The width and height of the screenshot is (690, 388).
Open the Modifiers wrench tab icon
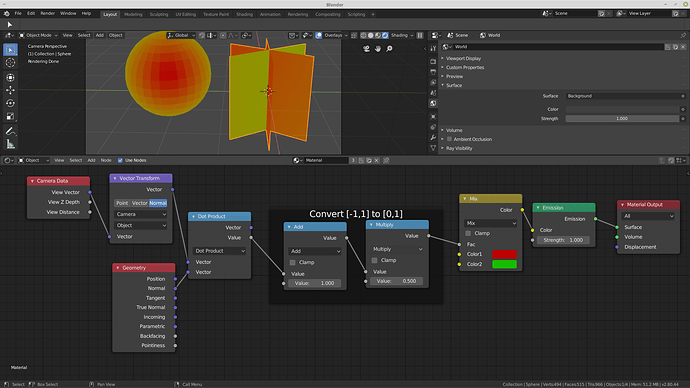click(433, 138)
